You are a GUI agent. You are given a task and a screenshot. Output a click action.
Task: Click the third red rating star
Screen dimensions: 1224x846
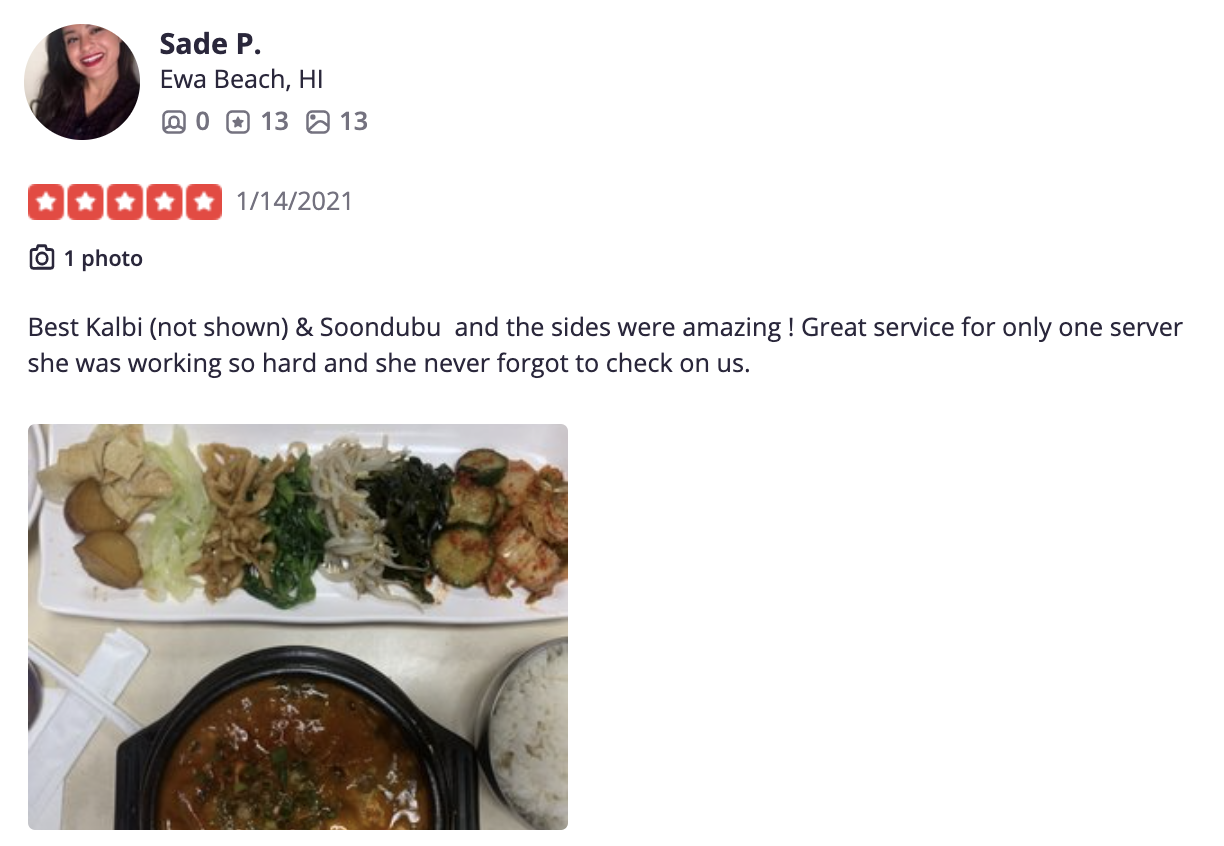pos(125,202)
